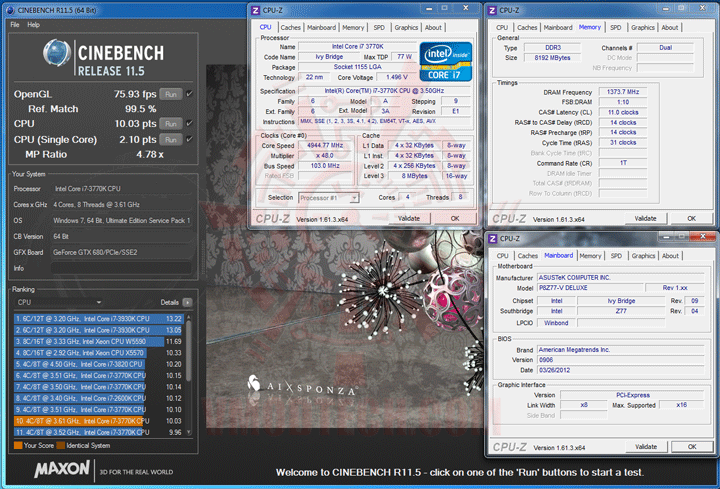Image resolution: width=720 pixels, height=489 pixels.
Task: Toggle the CPU test checkbox
Action: 190,124
